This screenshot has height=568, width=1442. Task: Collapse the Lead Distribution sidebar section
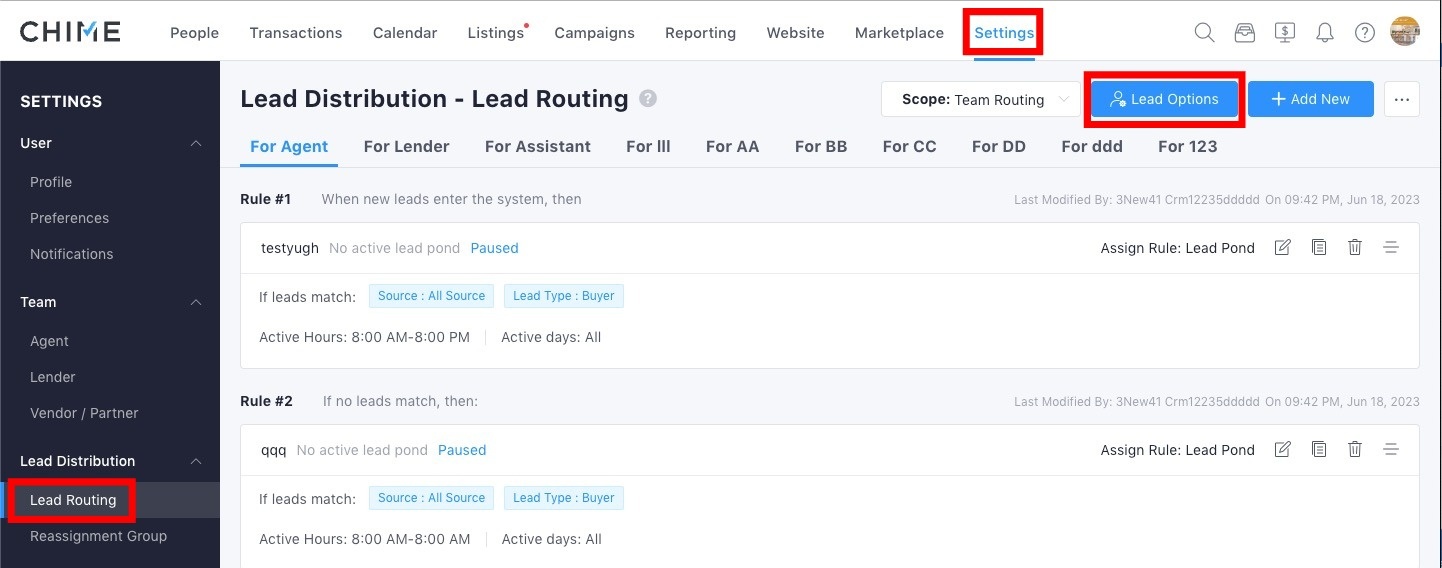tap(196, 461)
